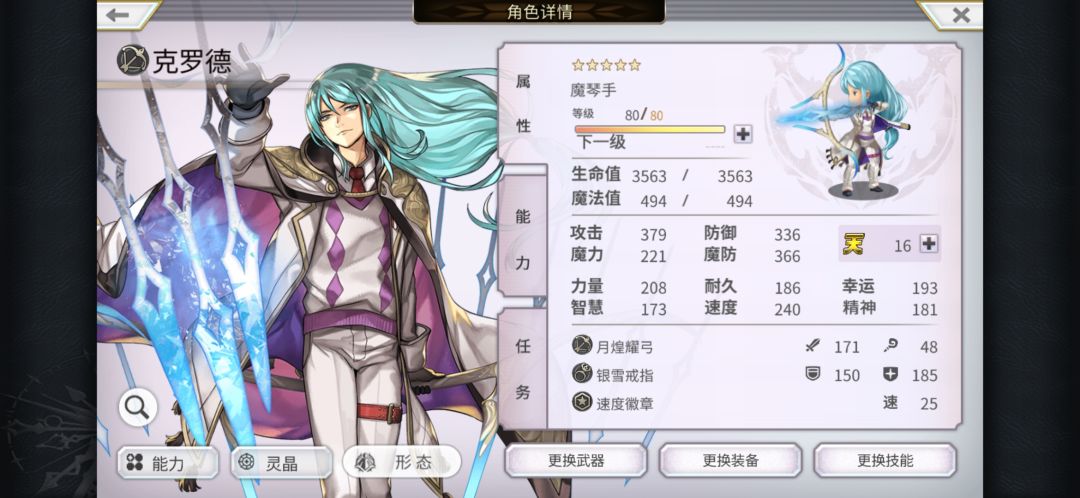Viewport: 1080px width, 498px height.
Task: Tap the magnifier icon to view artwork
Action: (x=138, y=407)
